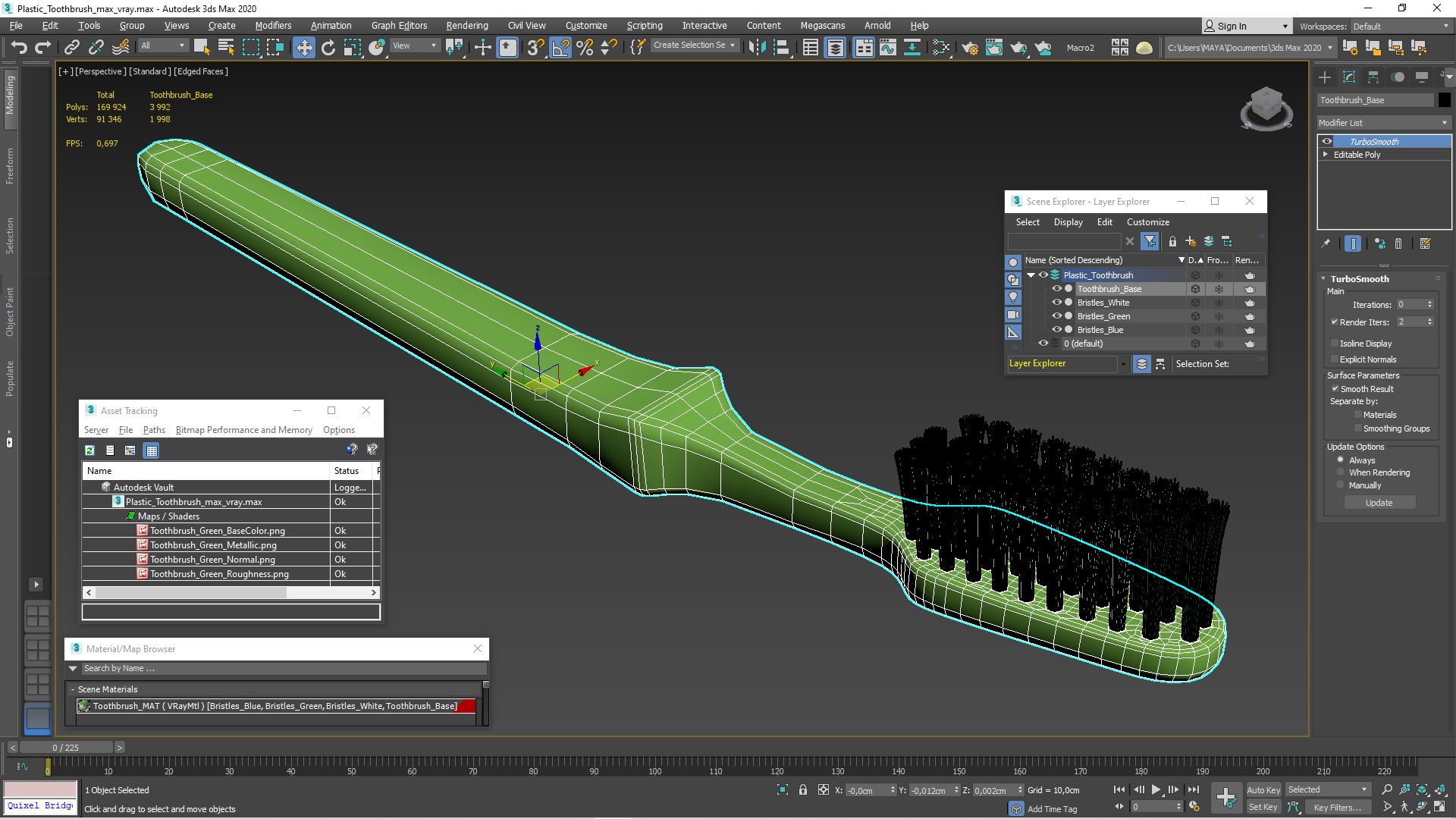The image size is (1456, 819).
Task: Hide Bristles_White layer visibility eye
Action: 1056,303
